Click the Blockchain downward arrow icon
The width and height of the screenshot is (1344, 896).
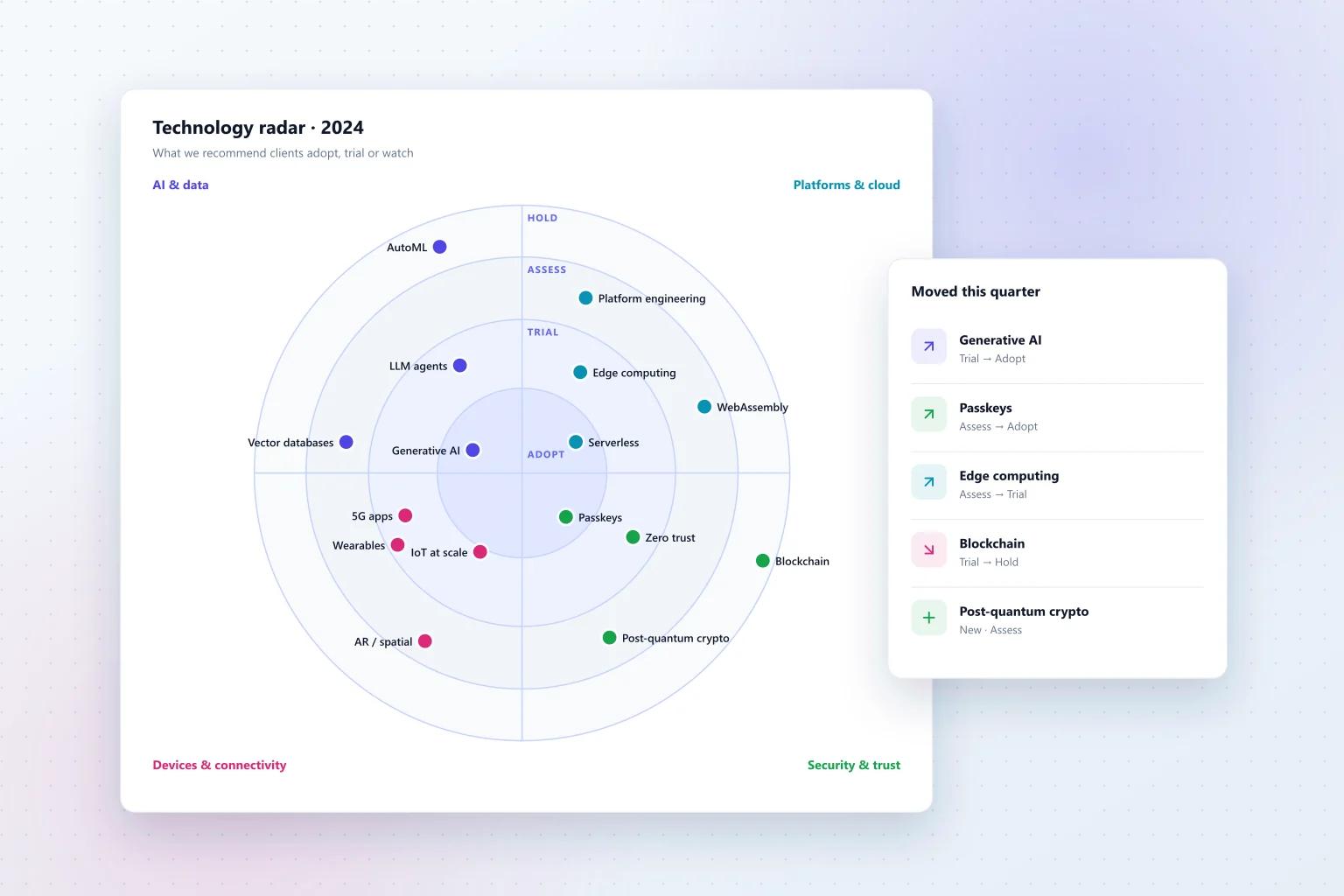(x=928, y=550)
